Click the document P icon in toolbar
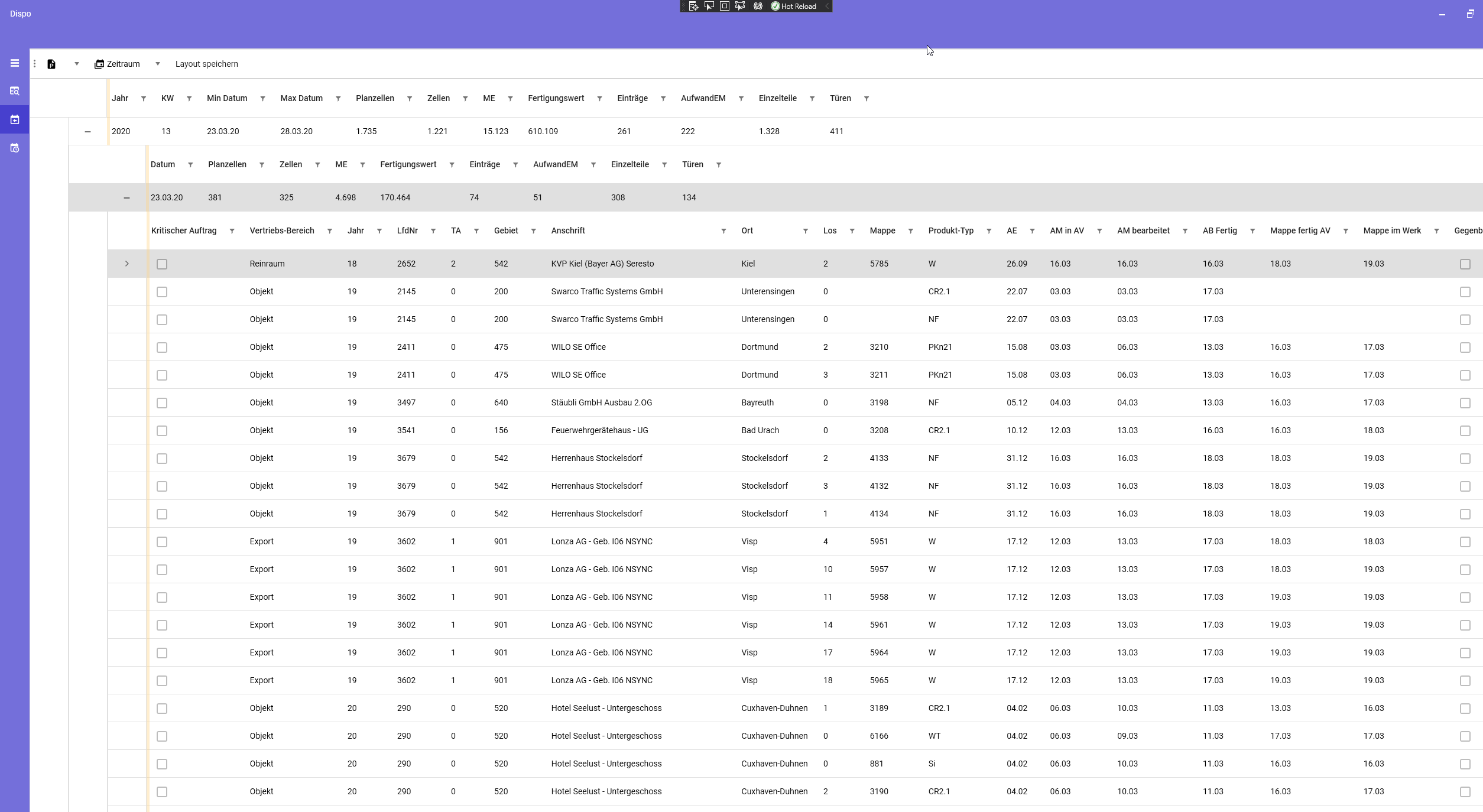The image size is (1483, 812). (51, 64)
